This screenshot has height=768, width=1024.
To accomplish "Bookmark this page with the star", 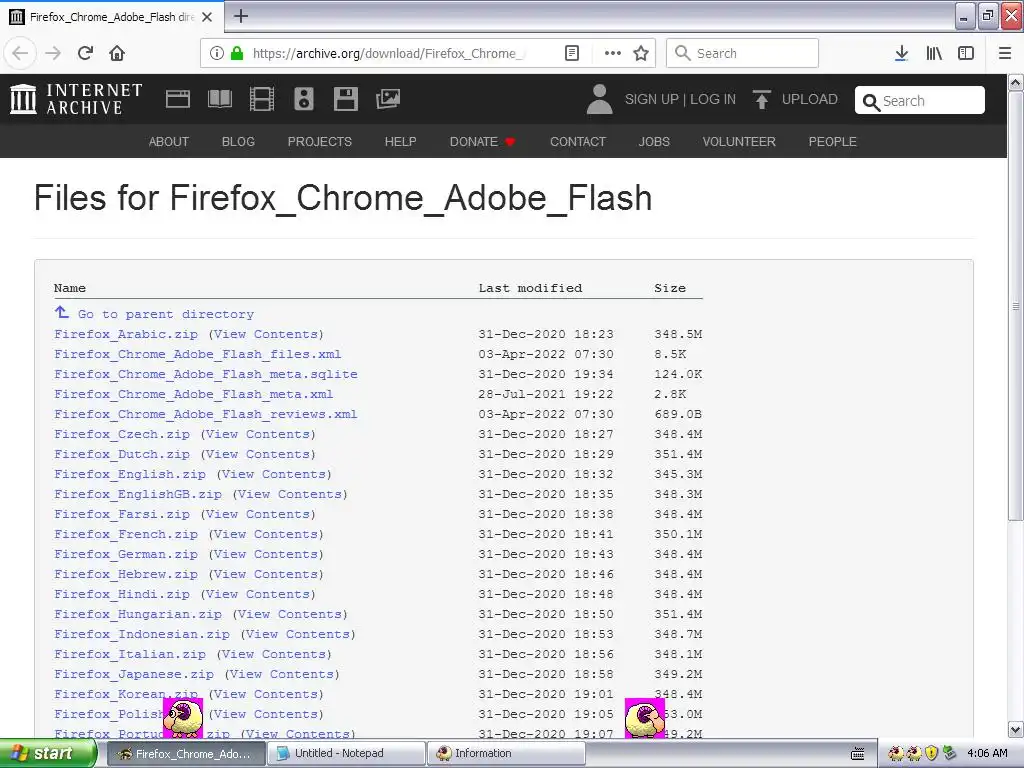I will pyautogui.click(x=641, y=54).
